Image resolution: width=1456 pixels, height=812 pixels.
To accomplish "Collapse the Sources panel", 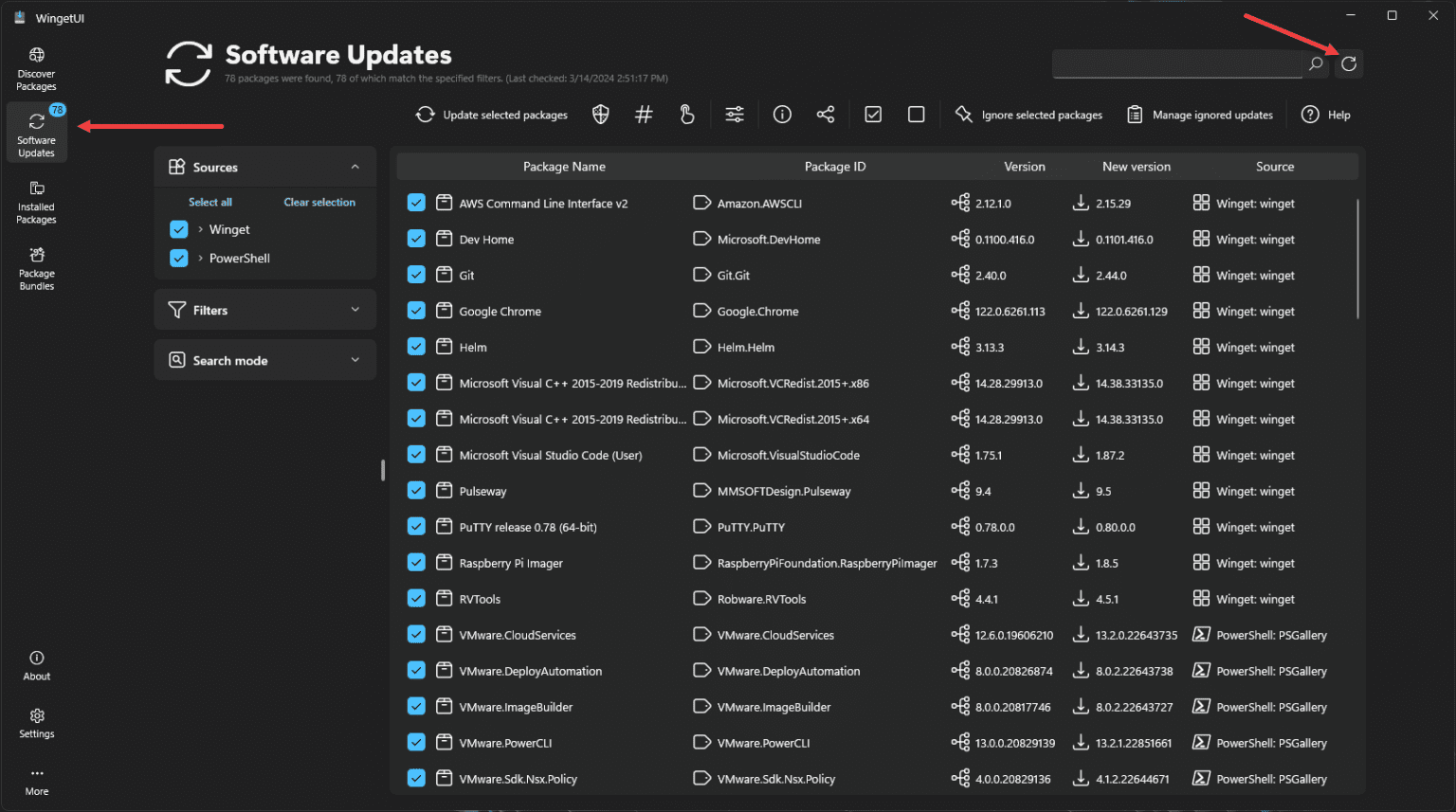I will 355,167.
